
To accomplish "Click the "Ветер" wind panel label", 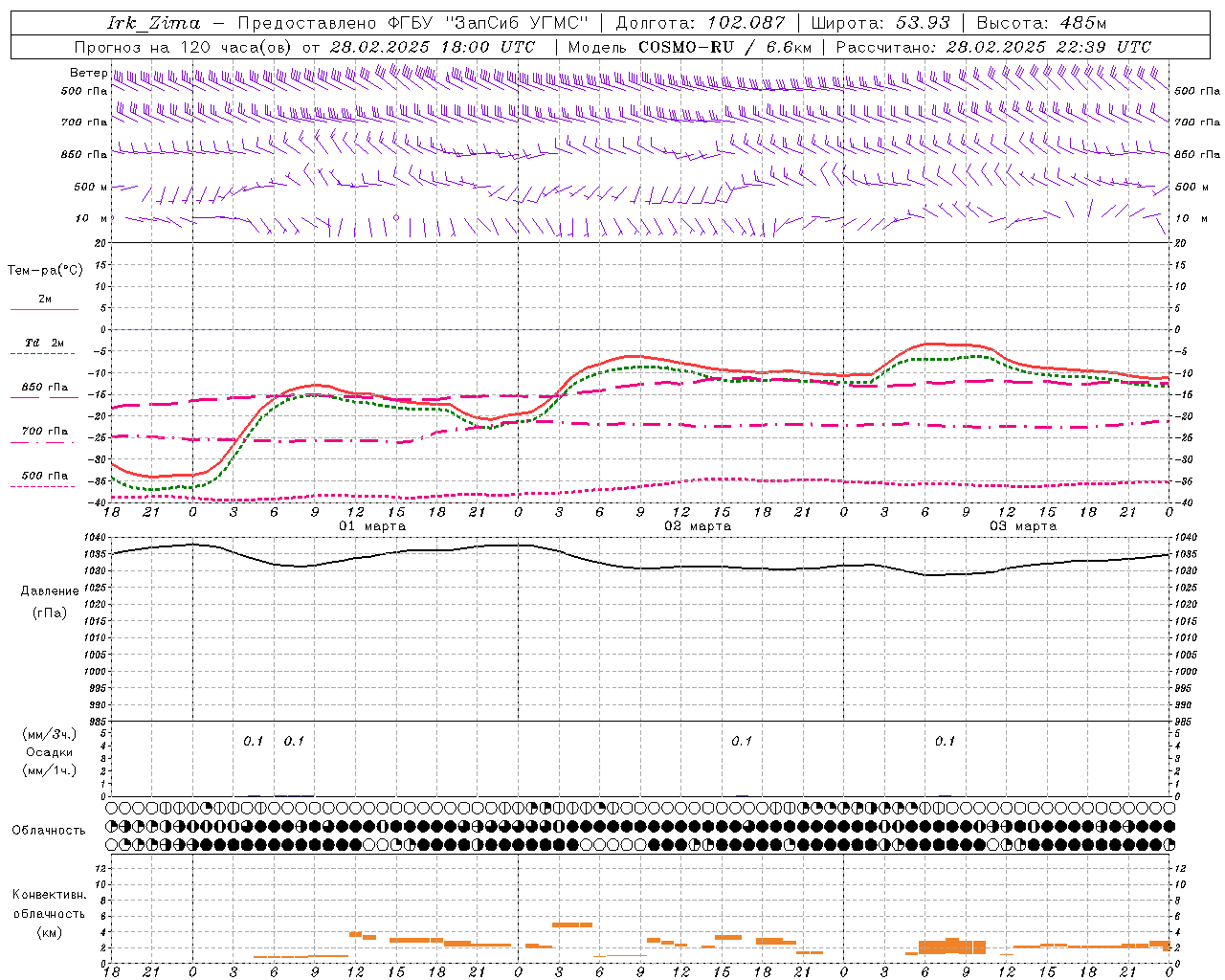I will [x=88, y=73].
